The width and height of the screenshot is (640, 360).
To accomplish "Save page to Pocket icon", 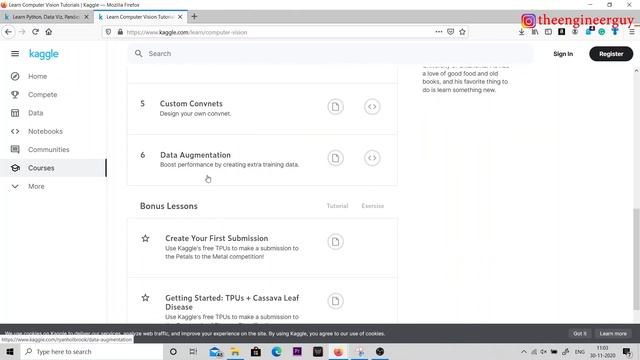I will 450,32.
